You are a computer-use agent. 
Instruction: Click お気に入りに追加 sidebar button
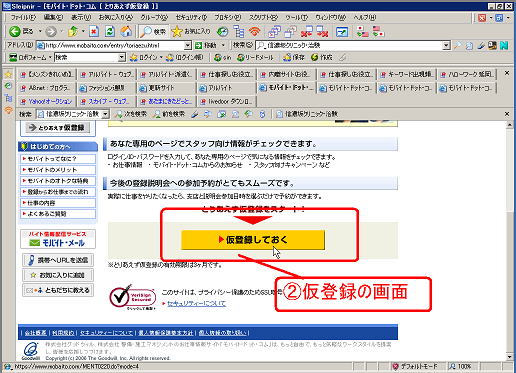pyautogui.click(x=58, y=275)
